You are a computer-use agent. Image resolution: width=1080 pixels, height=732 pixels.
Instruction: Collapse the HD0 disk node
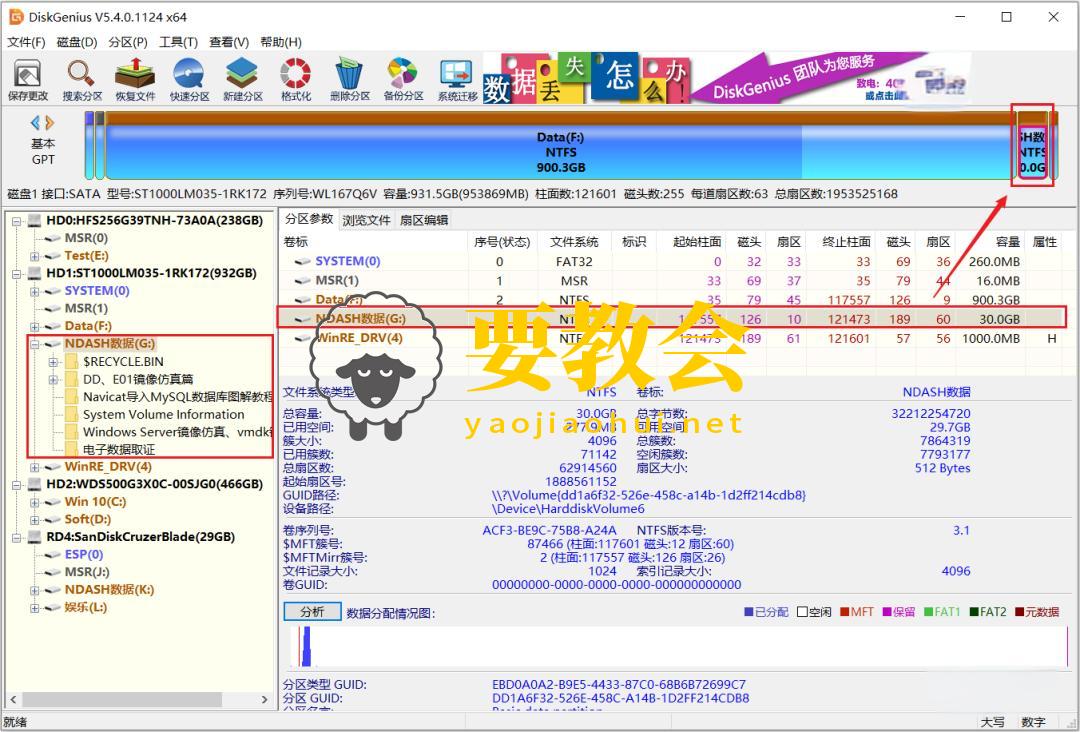[x=16, y=221]
